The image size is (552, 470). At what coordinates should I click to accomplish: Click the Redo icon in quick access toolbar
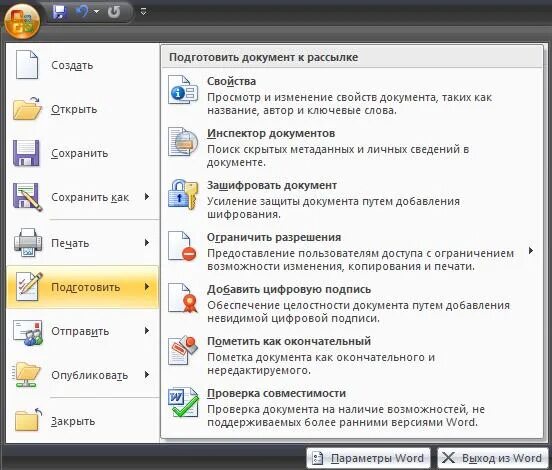pos(114,12)
